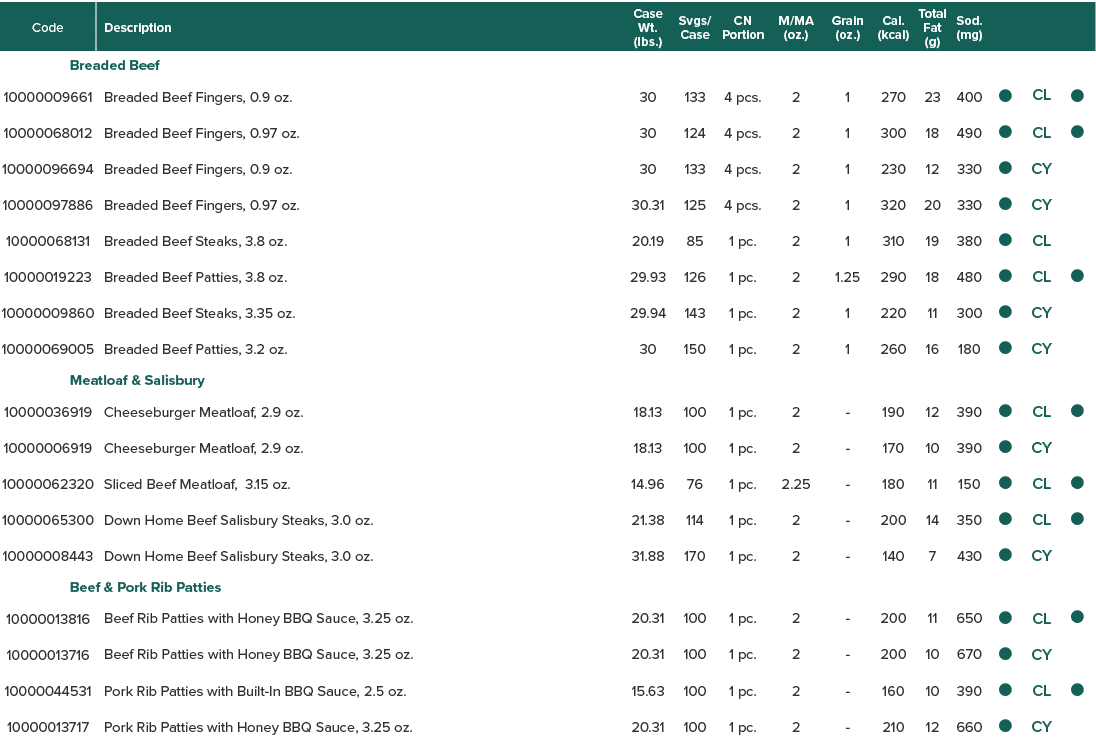
Task: Click the dot icon beside Breaded Beef Fingers, 0.9 oz.
Action: (1005, 96)
